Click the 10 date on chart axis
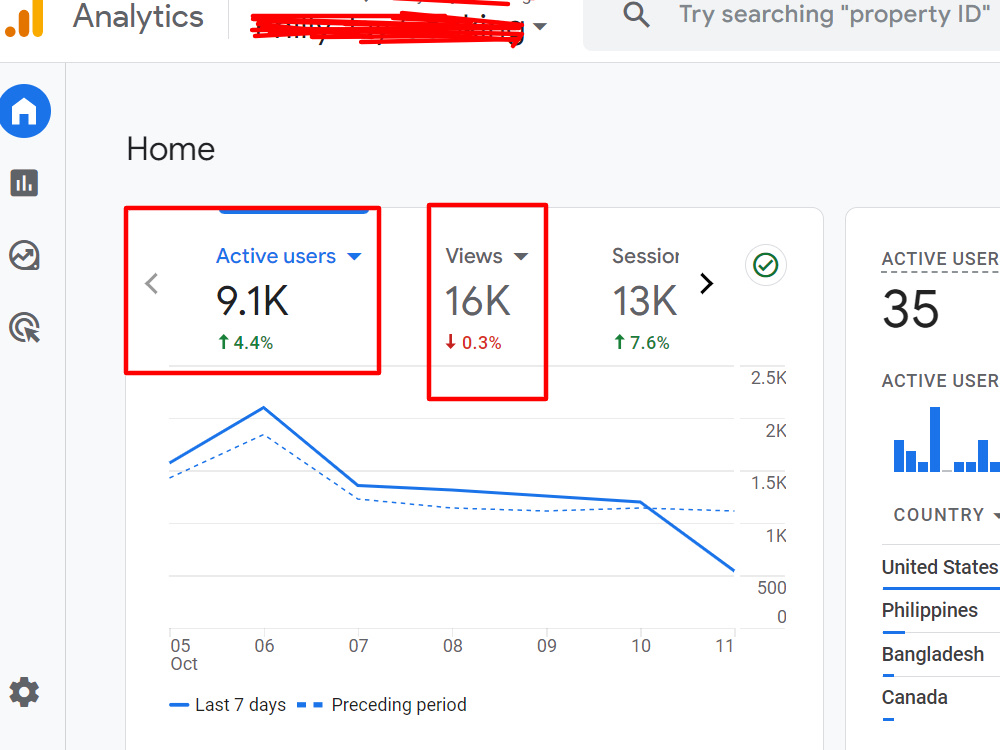The width and height of the screenshot is (1000, 750). click(x=641, y=646)
